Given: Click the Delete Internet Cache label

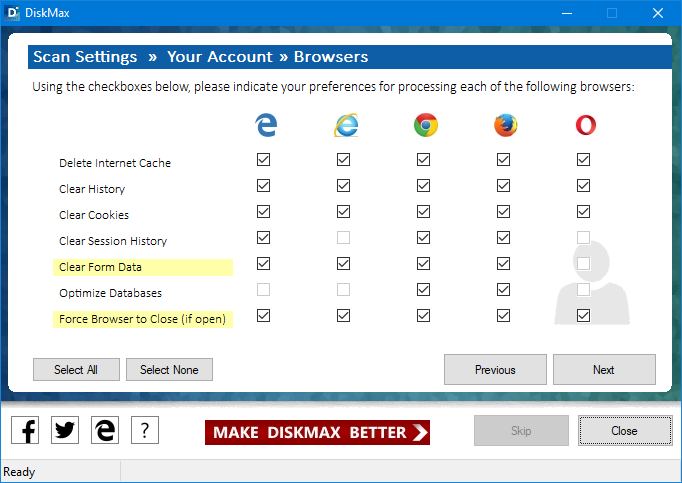Looking at the screenshot, I should tap(115, 163).
